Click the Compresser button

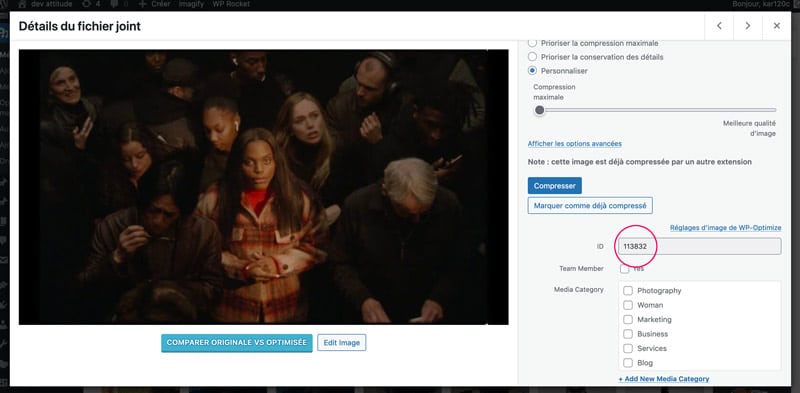(555, 186)
